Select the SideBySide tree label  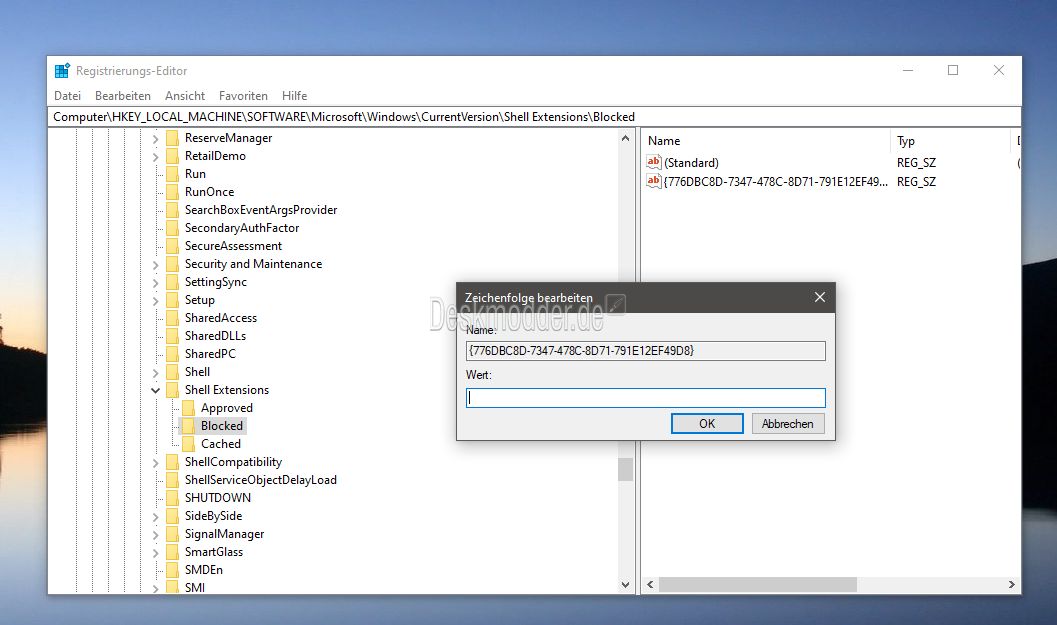(x=214, y=516)
